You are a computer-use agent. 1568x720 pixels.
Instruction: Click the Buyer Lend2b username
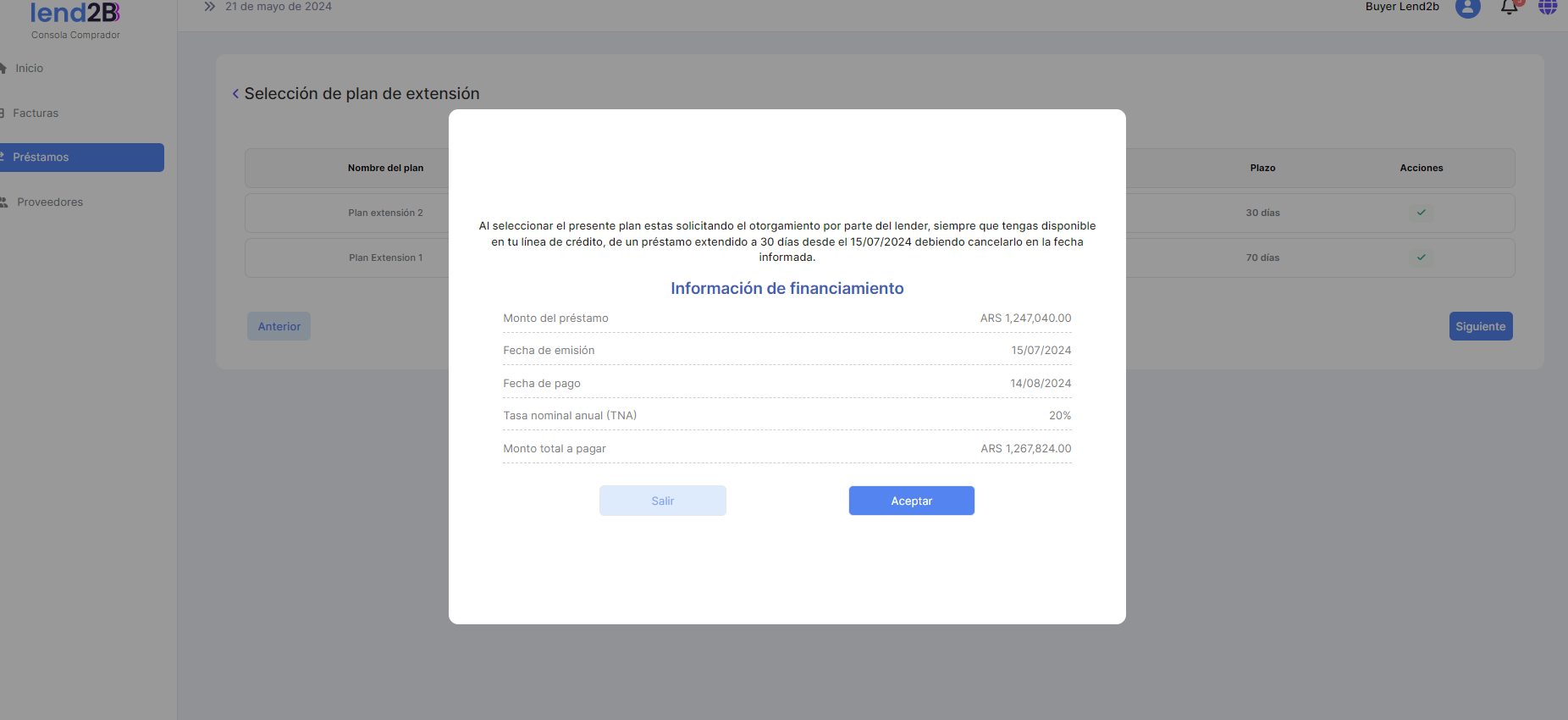tap(1401, 7)
